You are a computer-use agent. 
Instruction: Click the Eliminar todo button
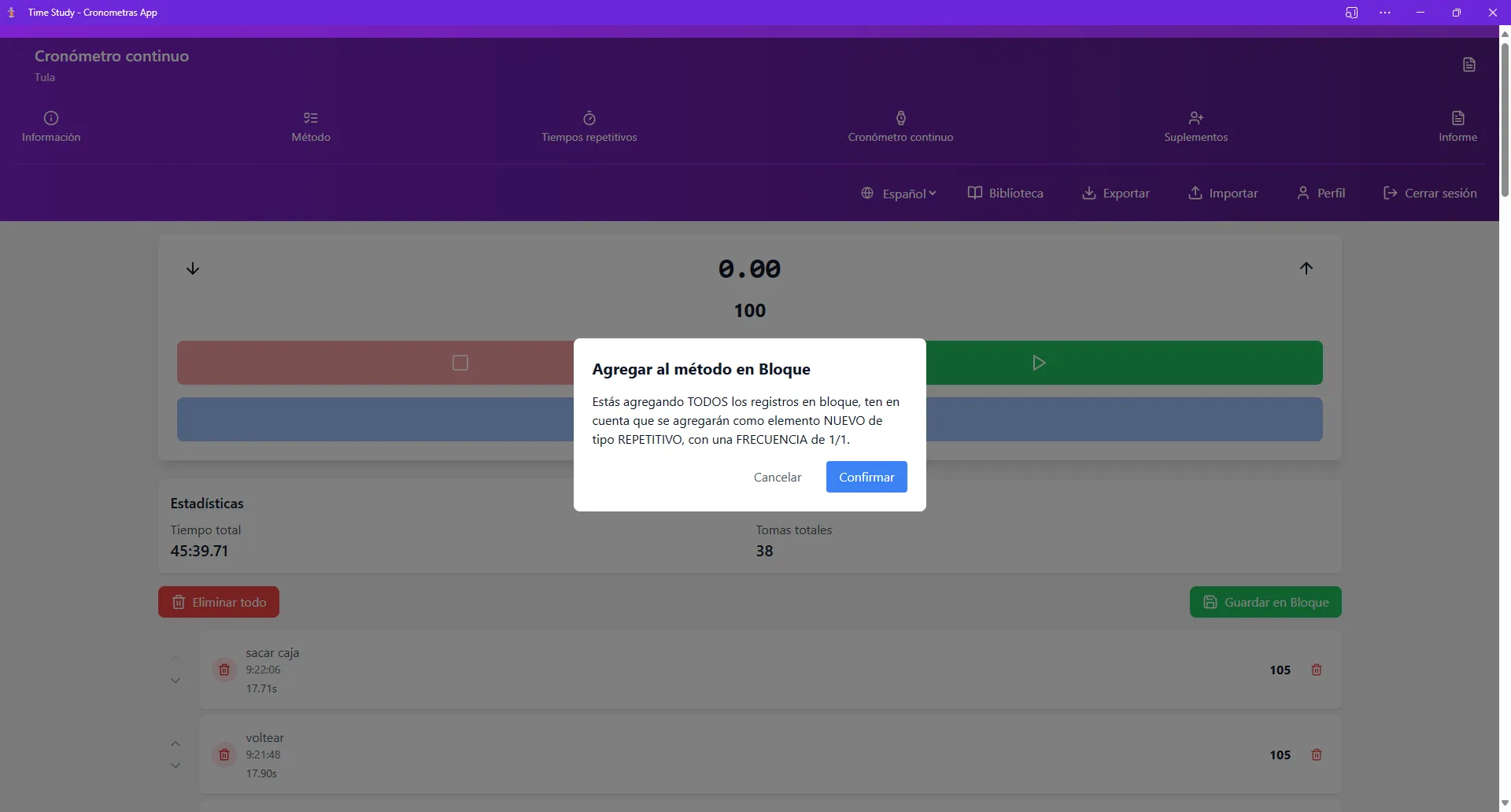pyautogui.click(x=219, y=602)
